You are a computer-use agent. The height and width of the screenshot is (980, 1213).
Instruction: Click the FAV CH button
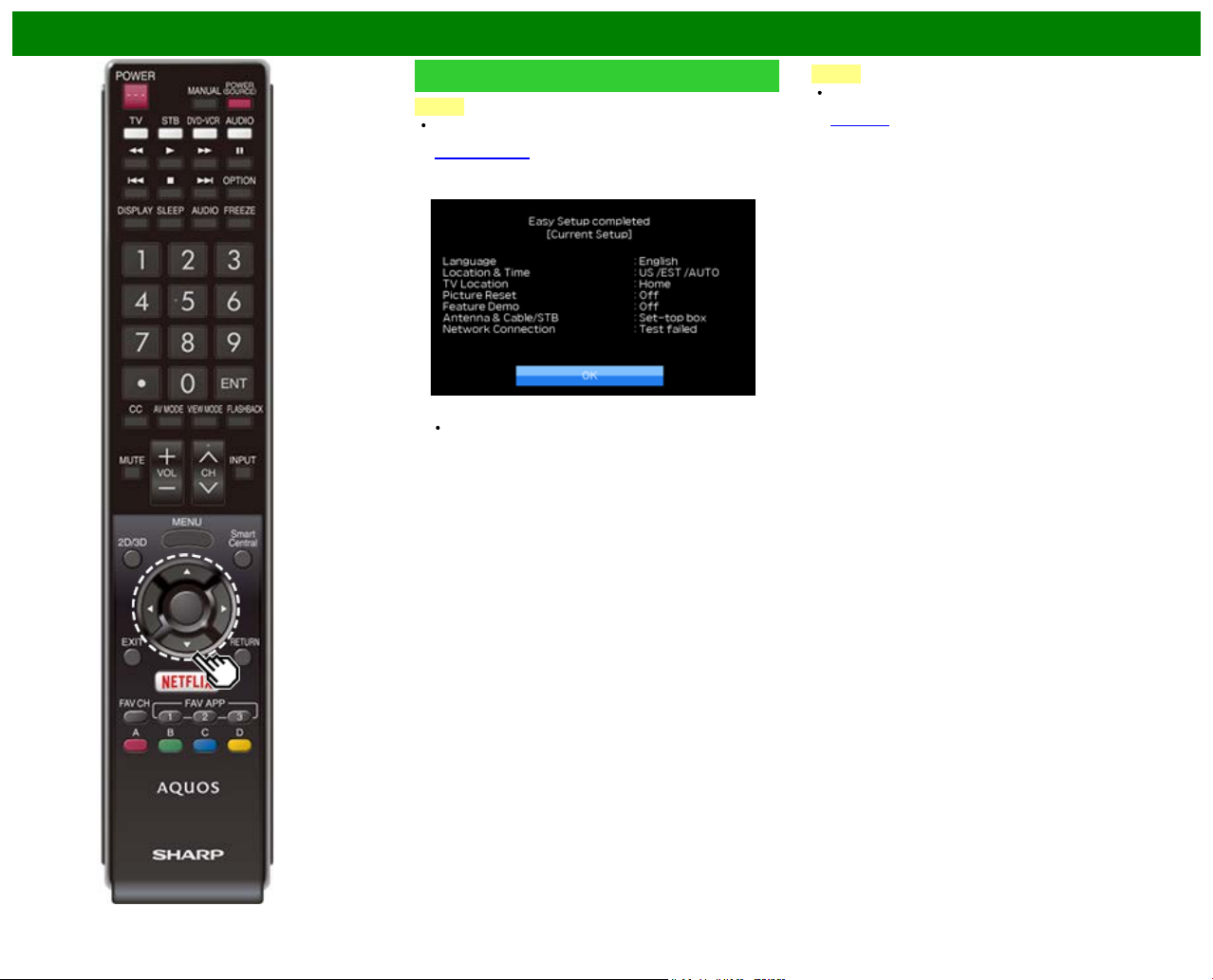point(136,717)
